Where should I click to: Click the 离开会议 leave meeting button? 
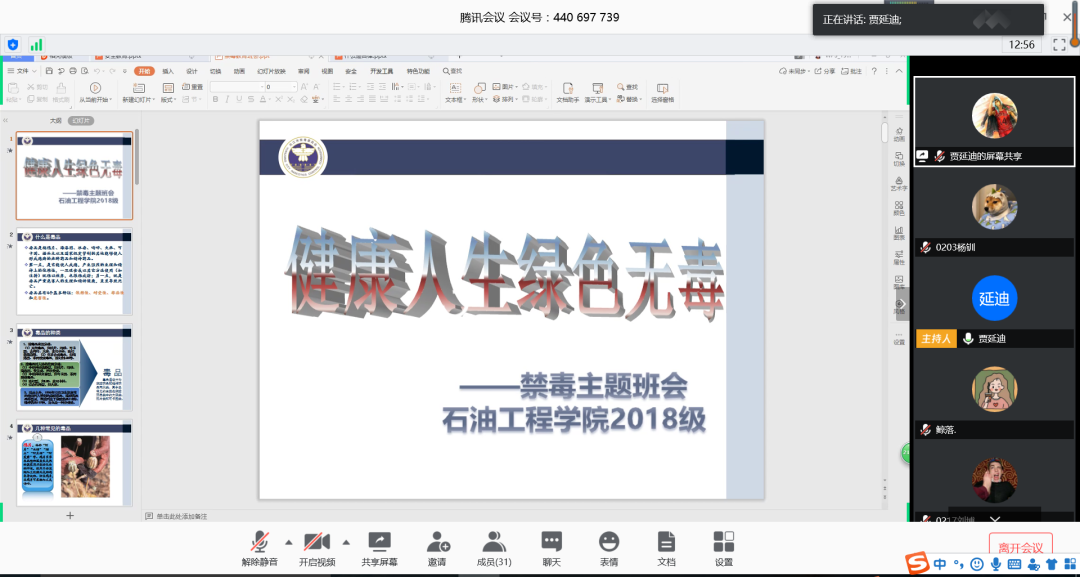pyautogui.click(x=1020, y=547)
